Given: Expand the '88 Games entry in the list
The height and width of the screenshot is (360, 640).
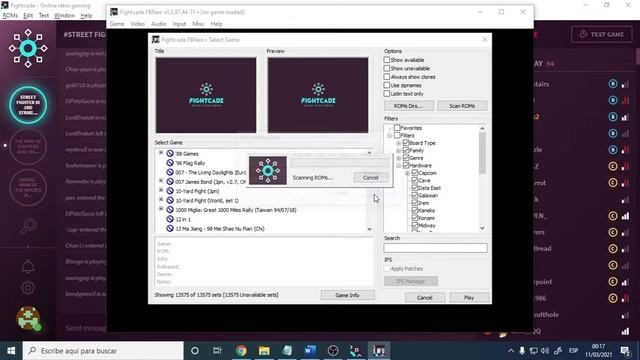Looking at the screenshot, I should (x=161, y=153).
